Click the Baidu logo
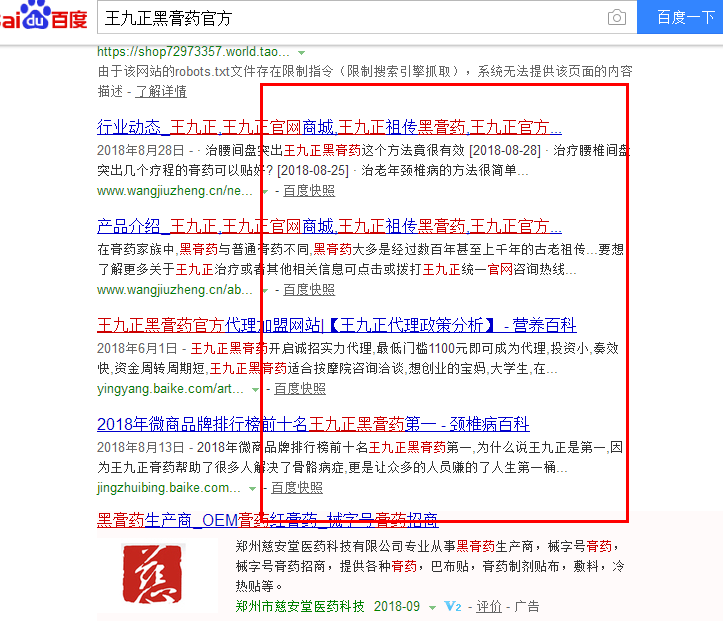The height and width of the screenshot is (642, 723). [x=44, y=16]
